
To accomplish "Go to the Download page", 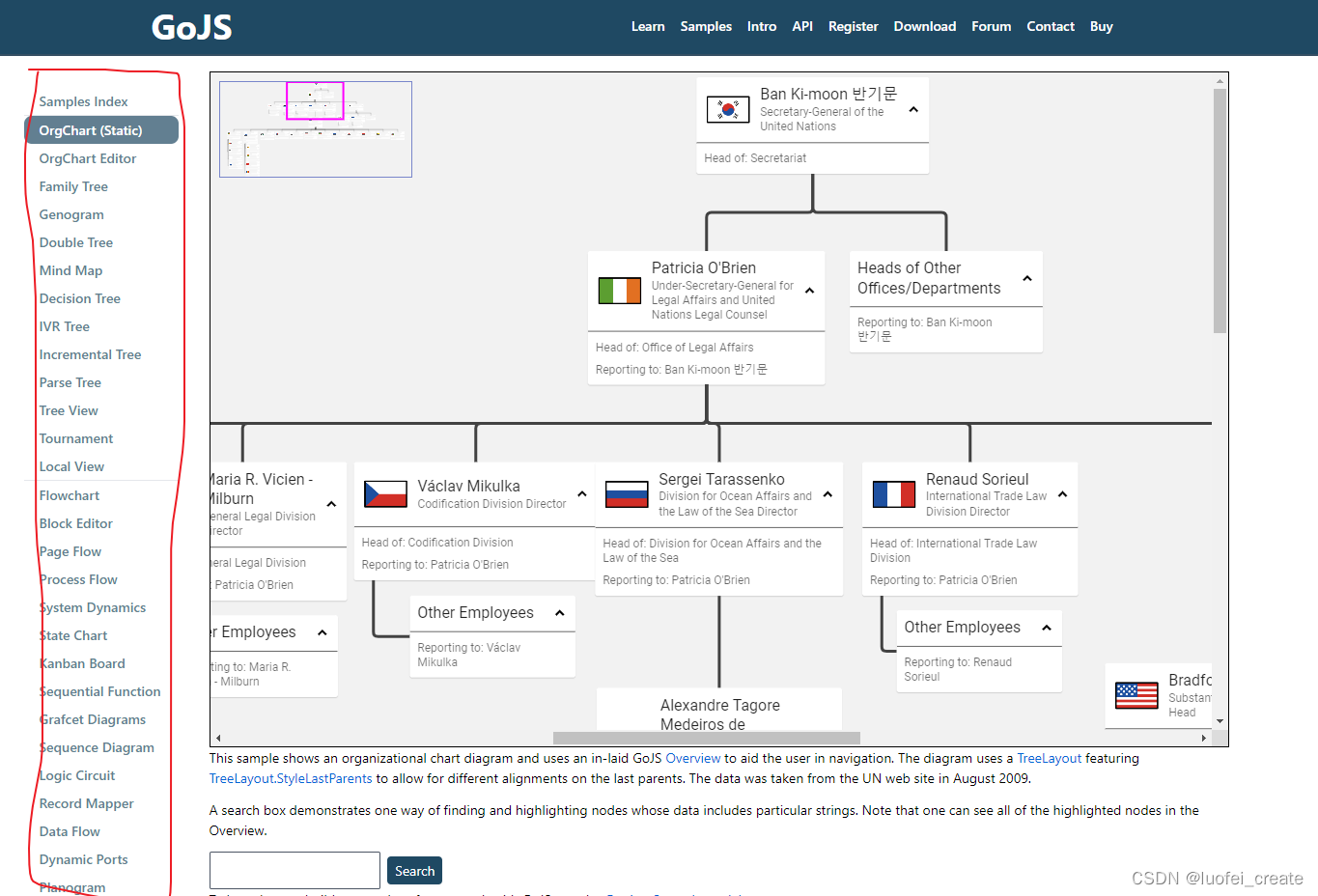I will (x=925, y=27).
